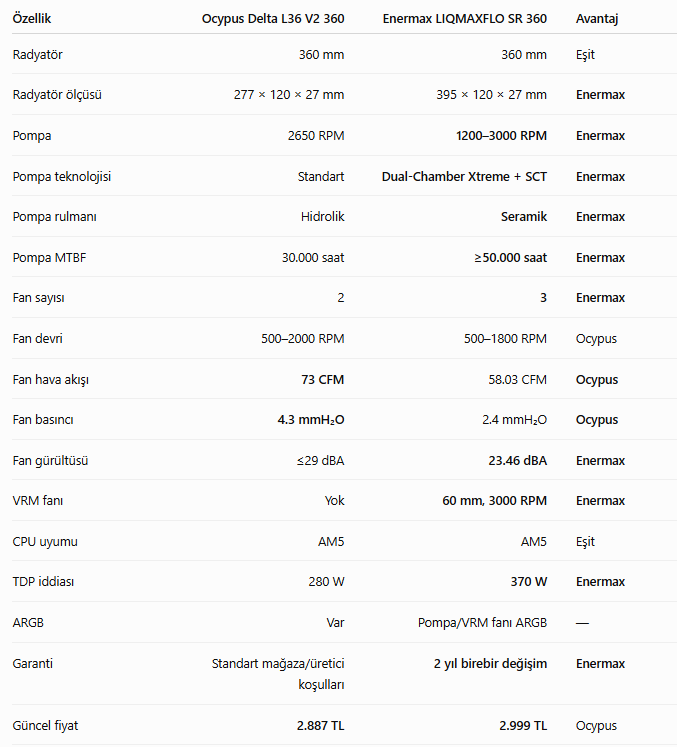The image size is (677, 747).
Task: Select the Pompa/VRM fanı ARGB cell
Action: click(482, 623)
